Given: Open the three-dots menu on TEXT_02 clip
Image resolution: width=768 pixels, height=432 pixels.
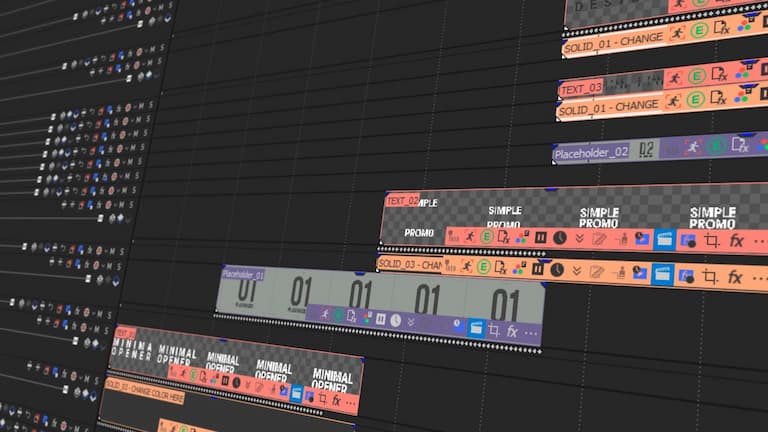Looking at the screenshot, I should [x=758, y=242].
